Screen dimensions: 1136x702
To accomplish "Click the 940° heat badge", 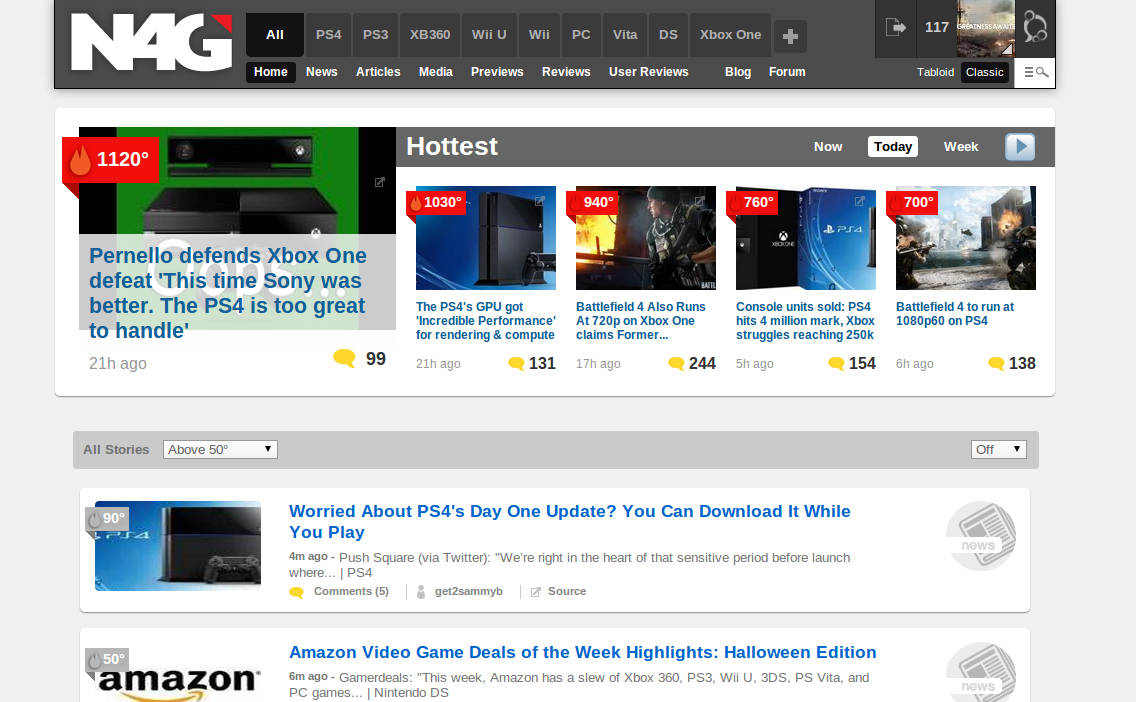I will [593, 203].
